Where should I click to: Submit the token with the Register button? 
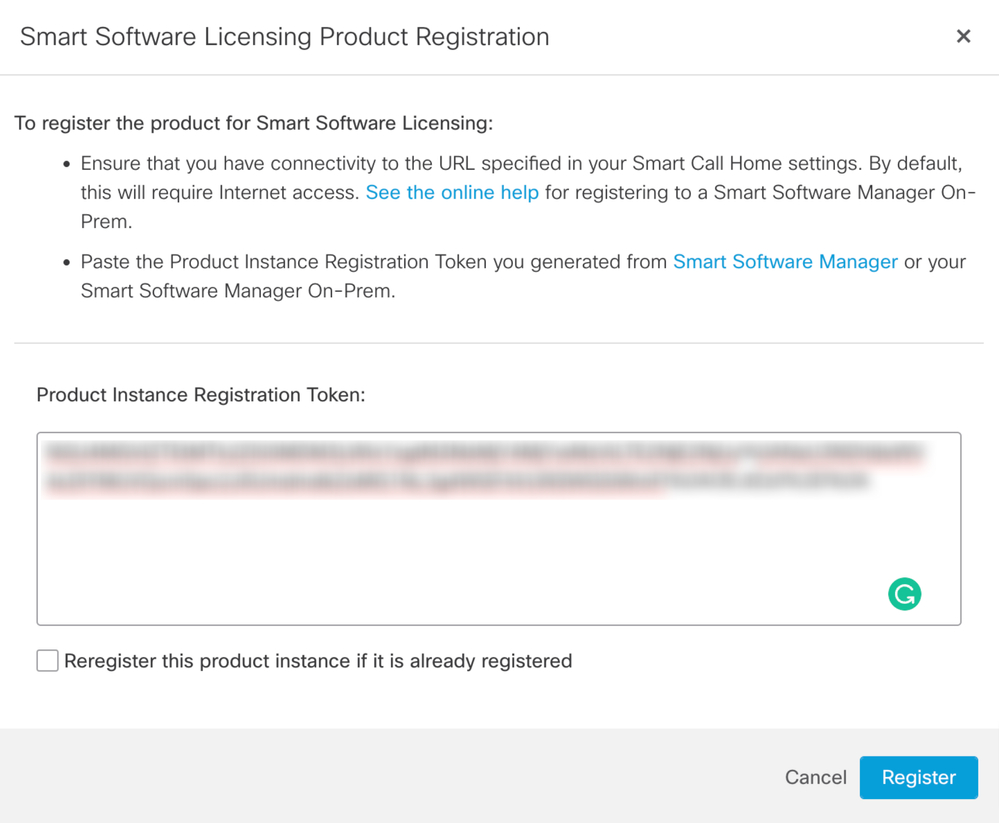918,777
